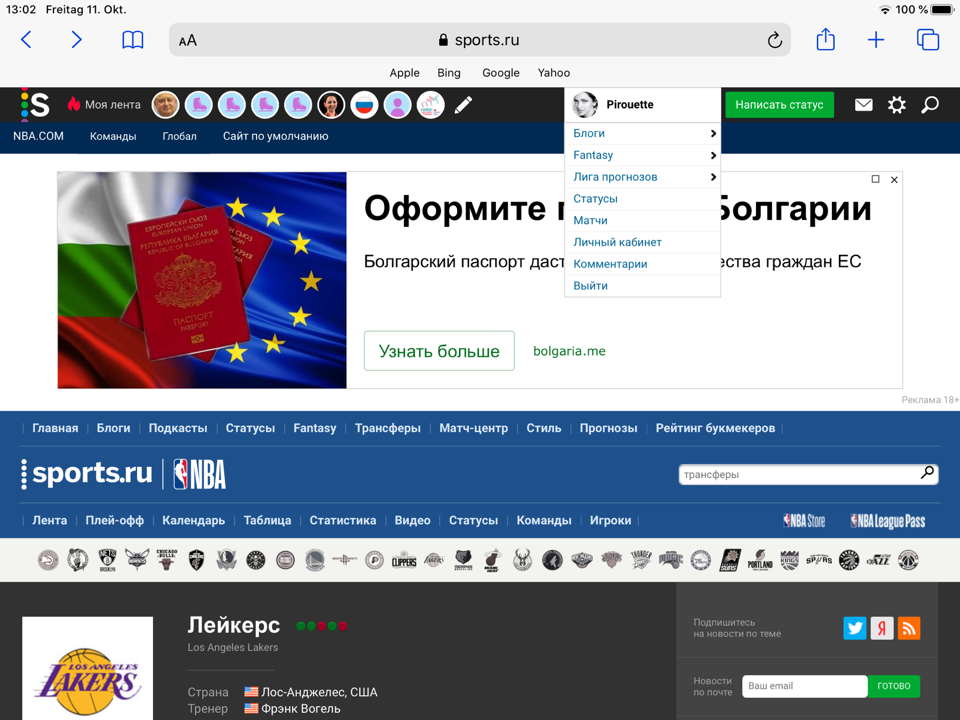Close the Bulgaria ad with X
960x720 pixels.
894,179
